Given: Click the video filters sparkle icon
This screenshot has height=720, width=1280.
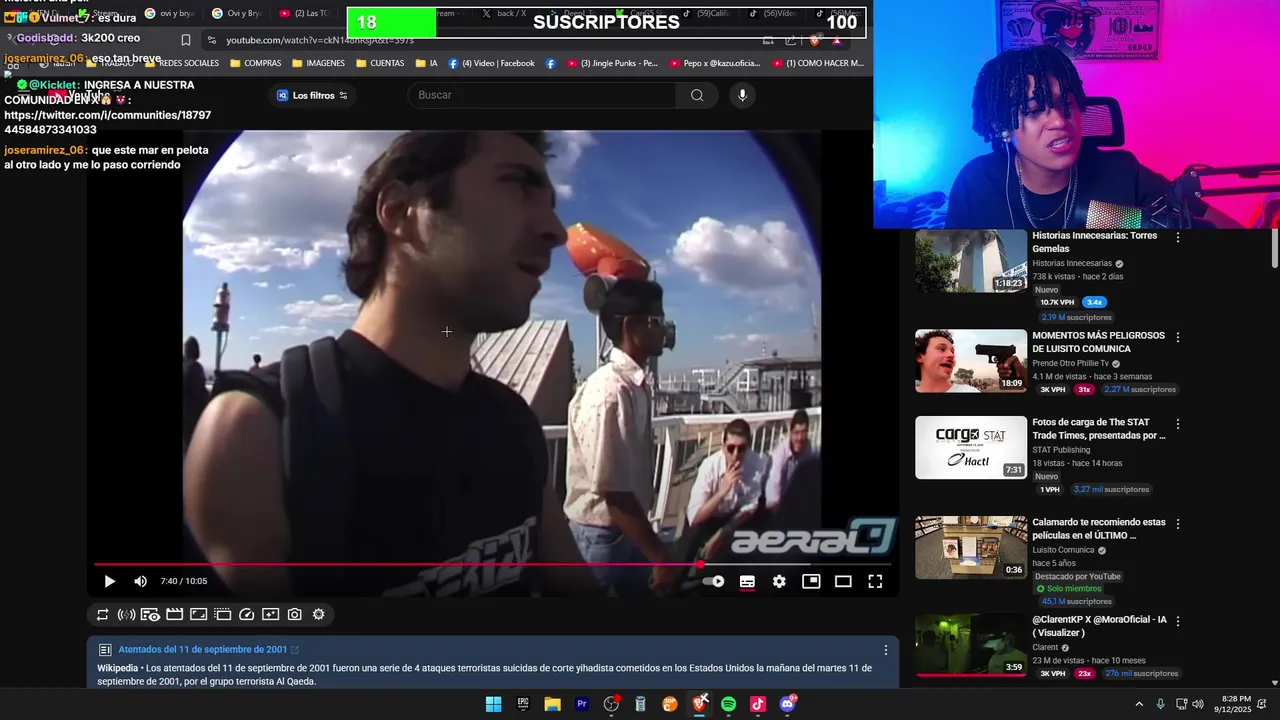Looking at the screenshot, I should [270, 614].
